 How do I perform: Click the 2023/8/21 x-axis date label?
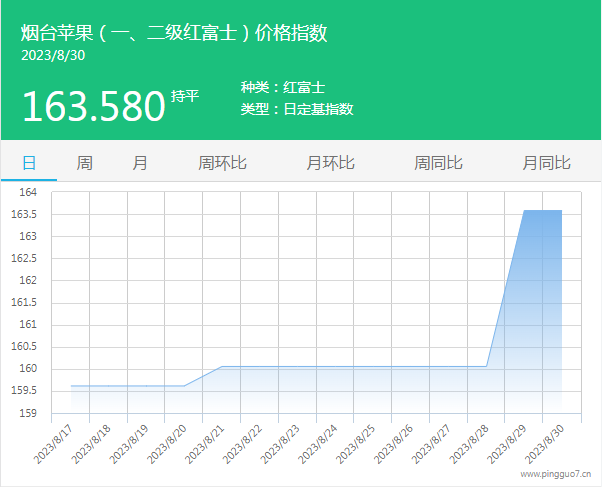pyautogui.click(x=205, y=442)
